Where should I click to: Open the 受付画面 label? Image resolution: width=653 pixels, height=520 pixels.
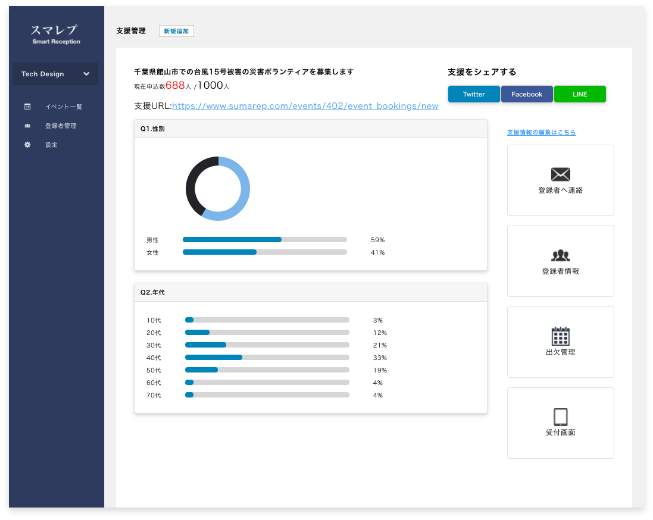(561, 433)
